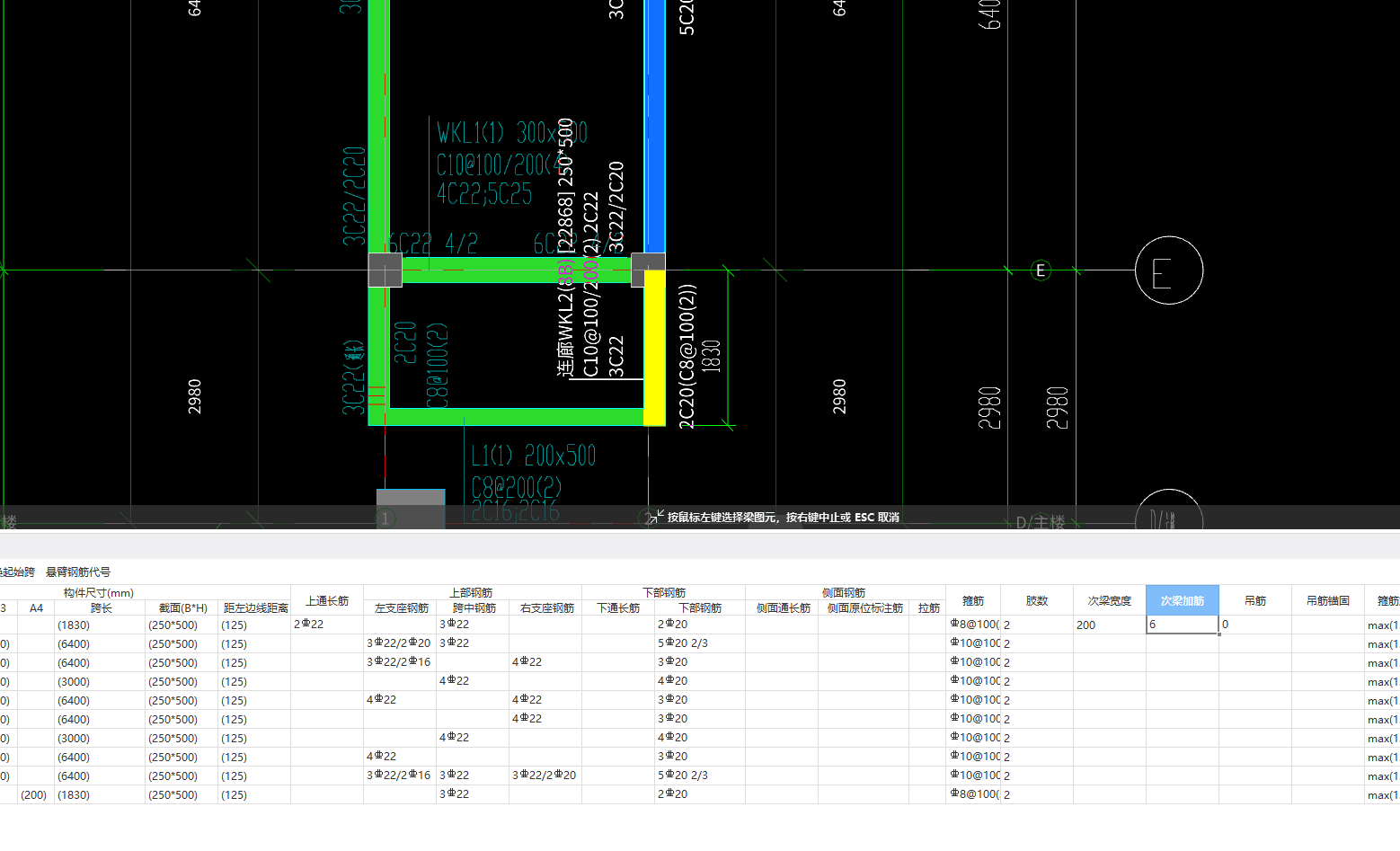The height and width of the screenshot is (851, 1400).
Task: Click the small hexagon E axis marker
Action: pyautogui.click(x=1041, y=270)
